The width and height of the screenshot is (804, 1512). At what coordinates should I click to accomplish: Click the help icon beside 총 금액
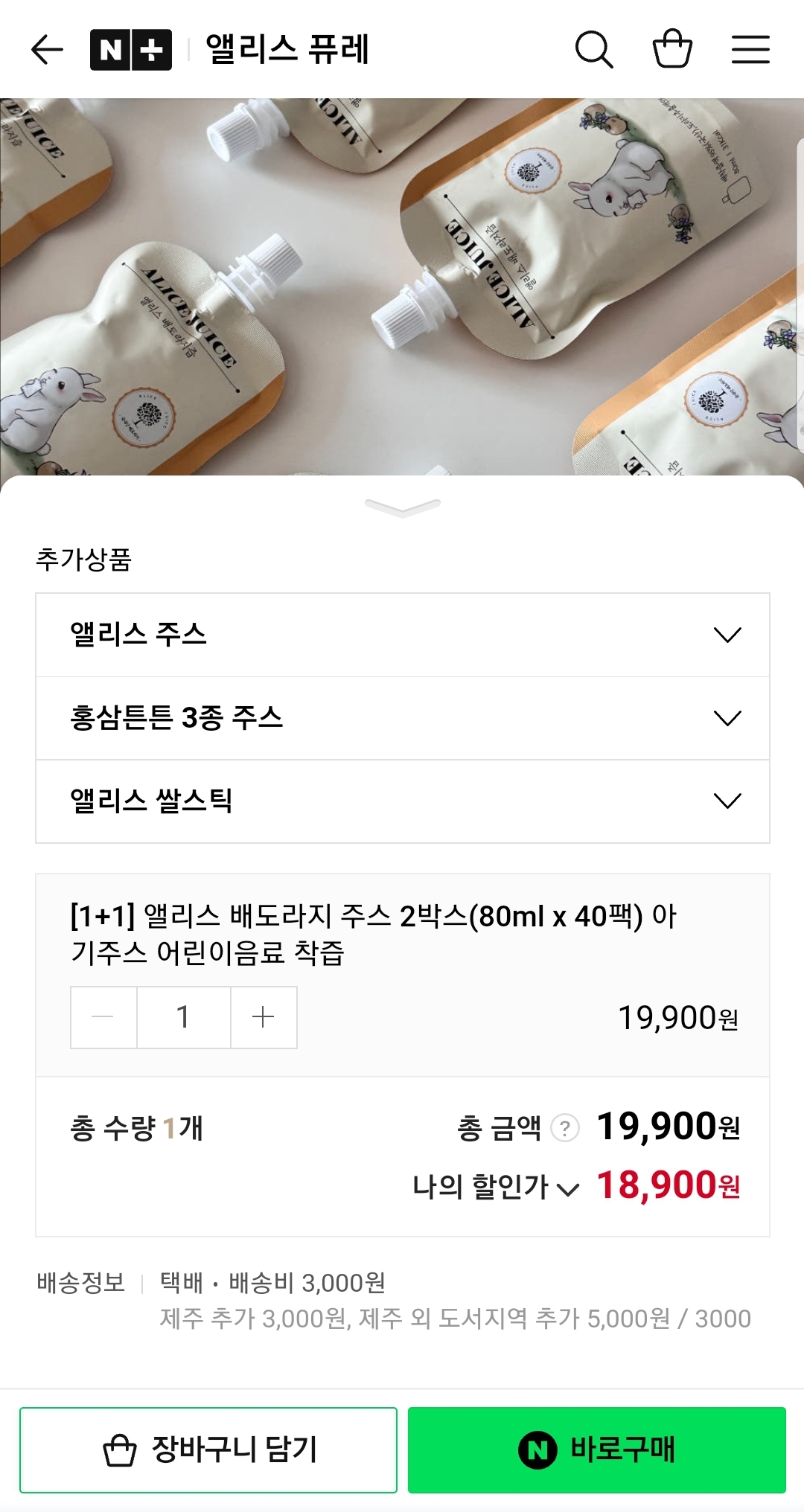[x=565, y=1128]
